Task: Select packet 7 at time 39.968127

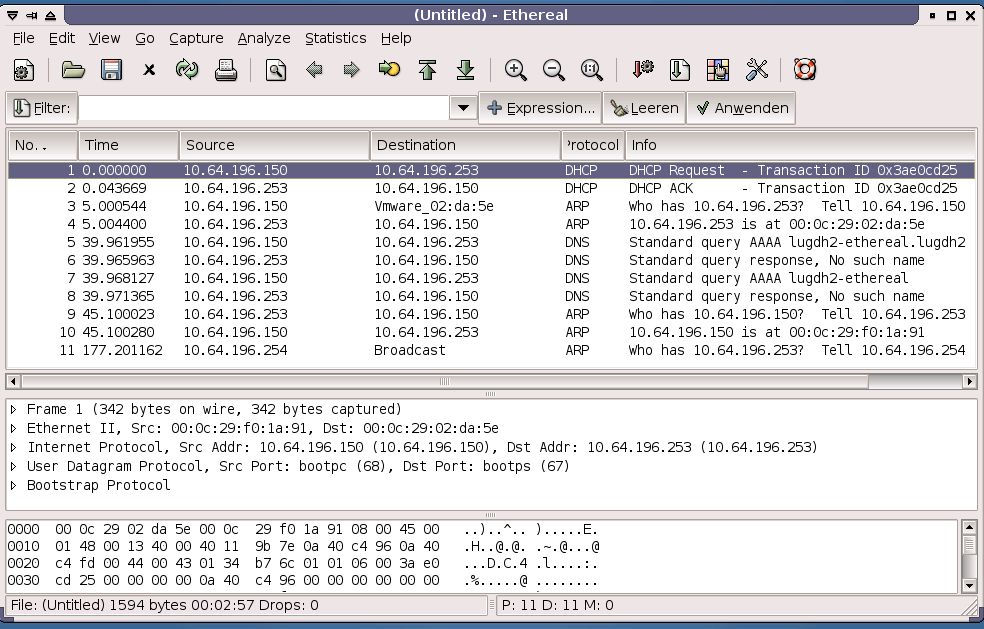Action: click(491, 278)
